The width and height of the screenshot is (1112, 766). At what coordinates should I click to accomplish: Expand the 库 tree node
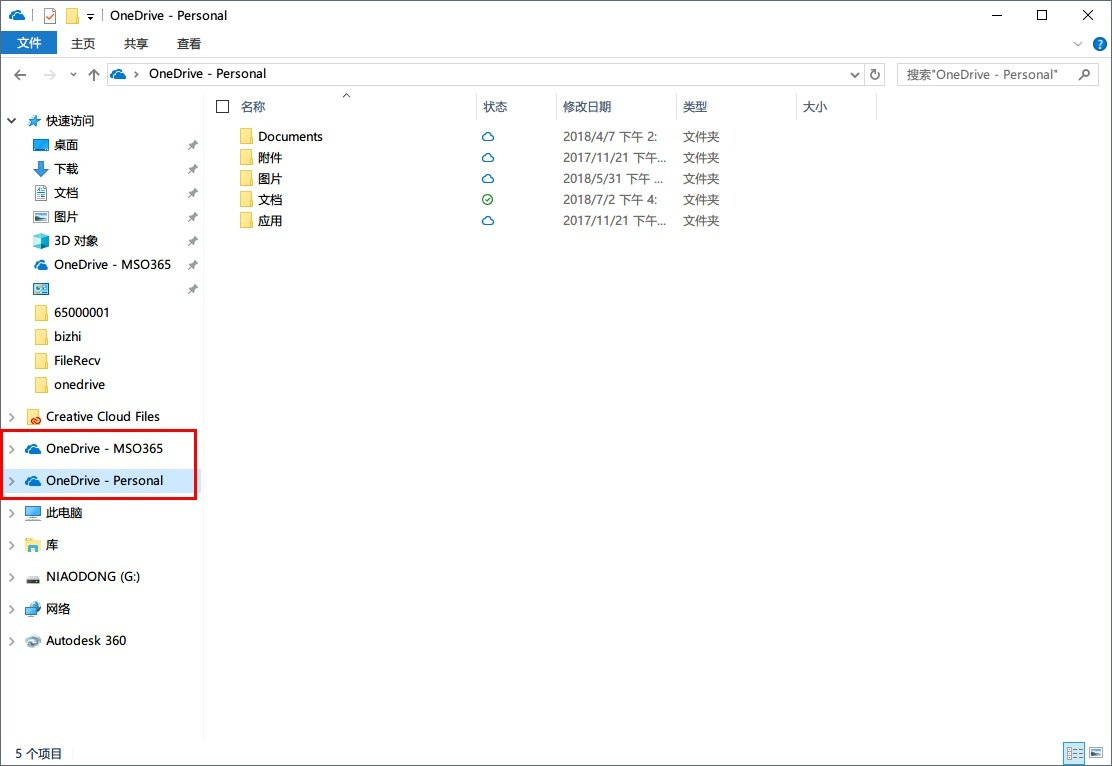click(x=12, y=545)
